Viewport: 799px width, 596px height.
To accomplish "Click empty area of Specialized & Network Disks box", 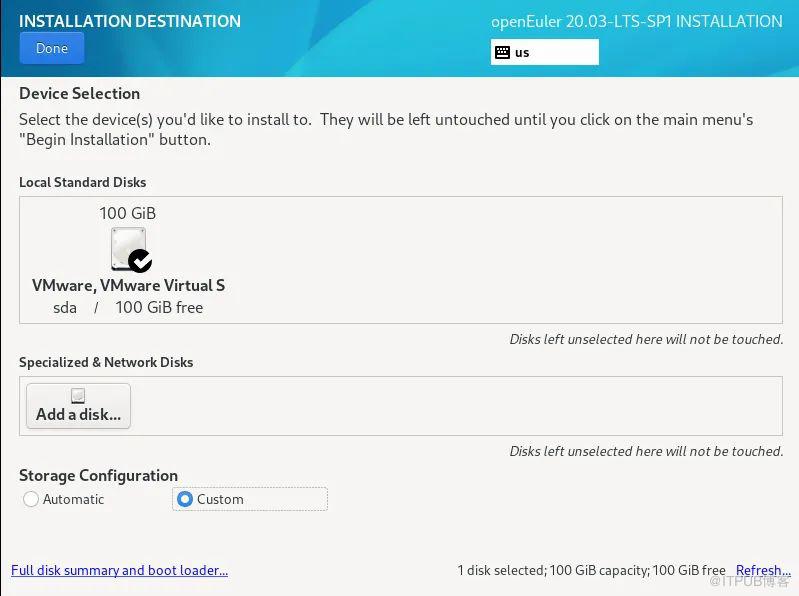I will click(x=456, y=406).
